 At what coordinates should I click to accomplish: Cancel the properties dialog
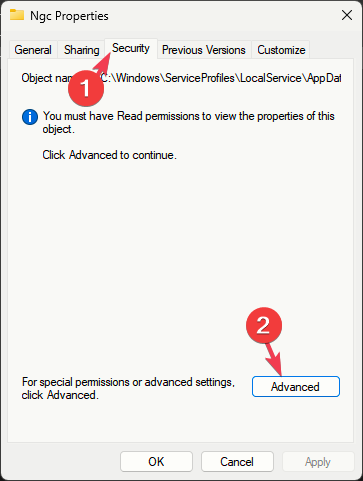(x=237, y=462)
